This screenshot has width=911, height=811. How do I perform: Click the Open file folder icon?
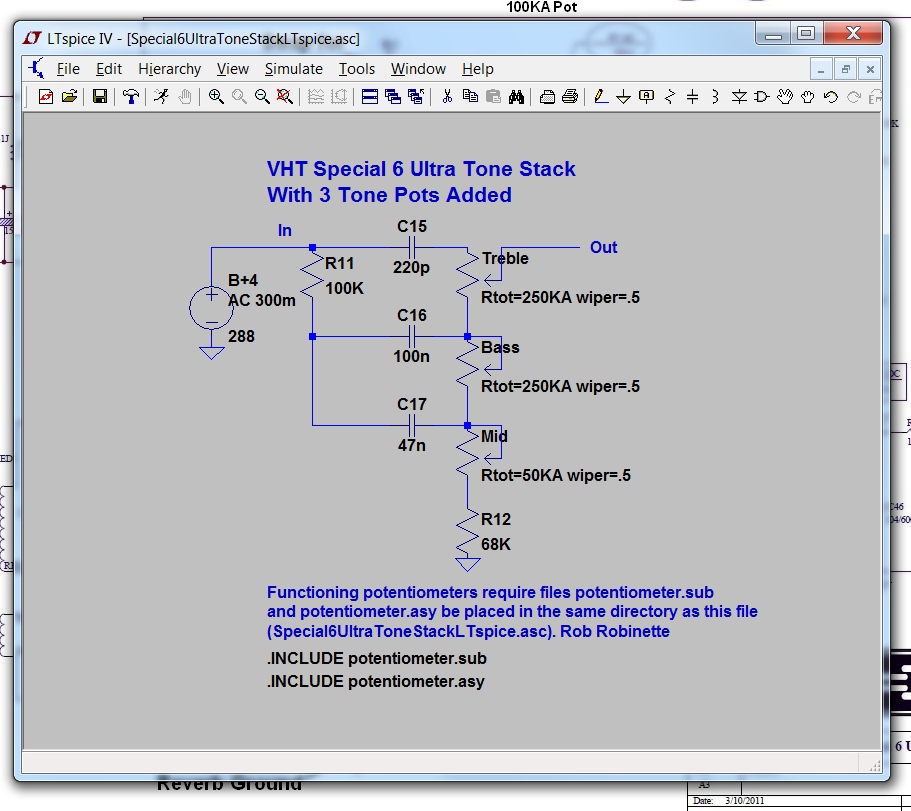[x=69, y=96]
